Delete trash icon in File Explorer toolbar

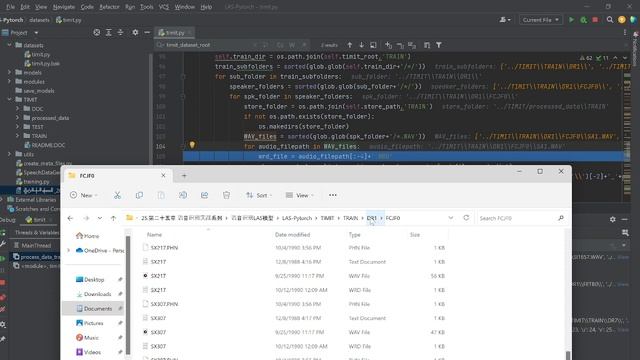(227, 195)
